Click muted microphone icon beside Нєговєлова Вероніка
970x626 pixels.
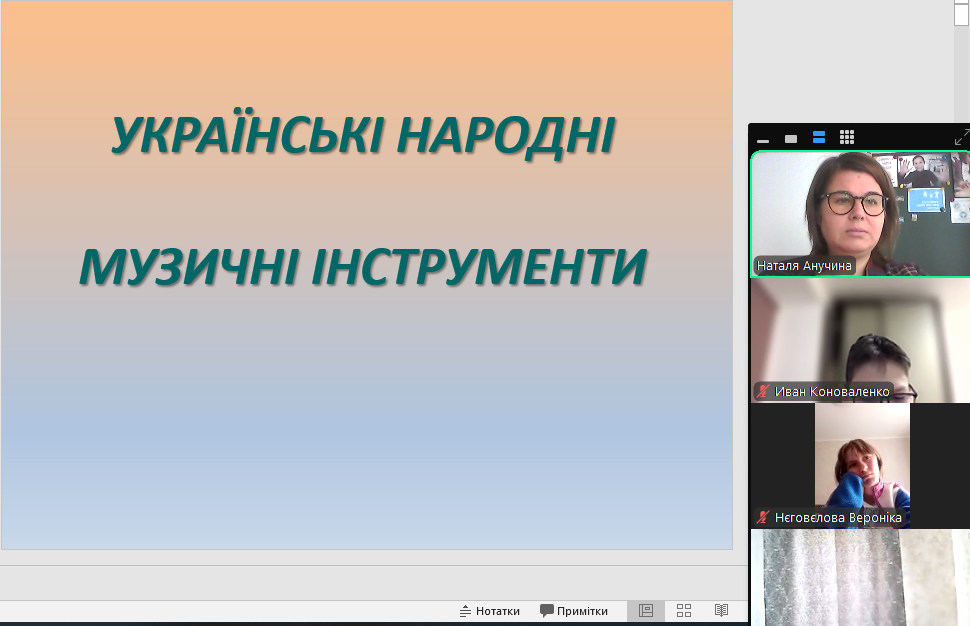763,517
